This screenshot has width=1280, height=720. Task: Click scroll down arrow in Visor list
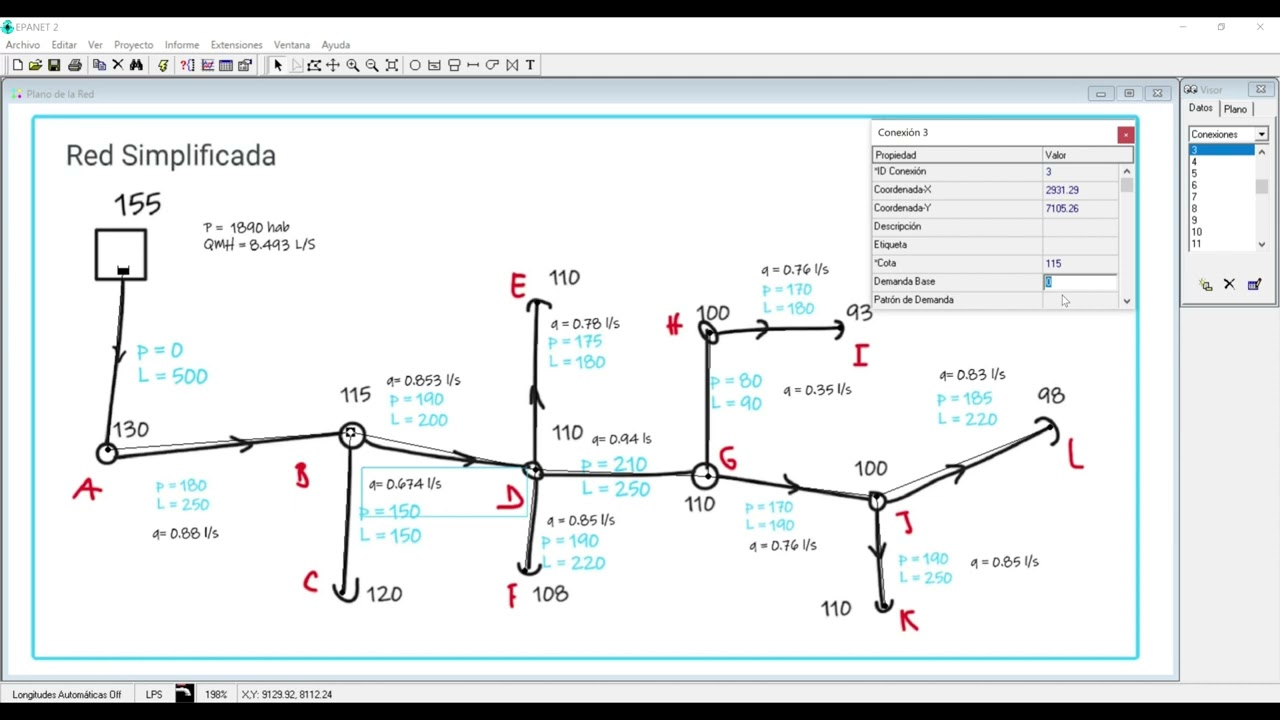1261,244
